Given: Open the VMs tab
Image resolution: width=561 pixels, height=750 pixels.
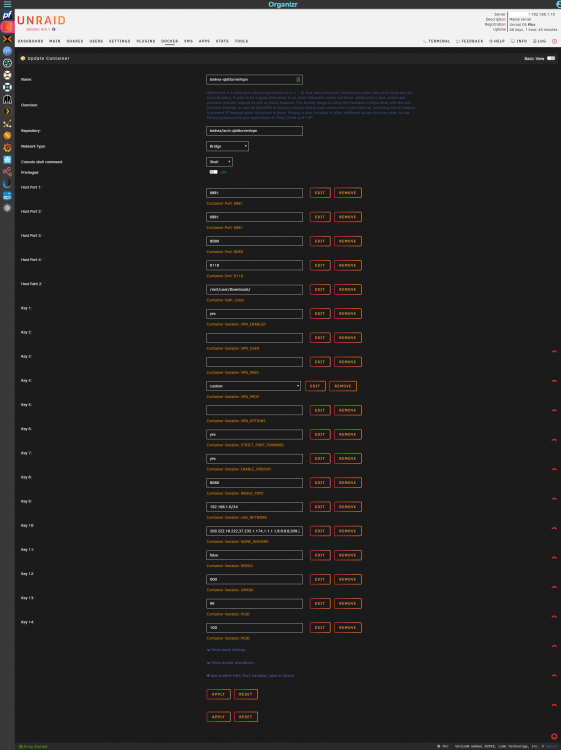Looking at the screenshot, I should point(188,41).
